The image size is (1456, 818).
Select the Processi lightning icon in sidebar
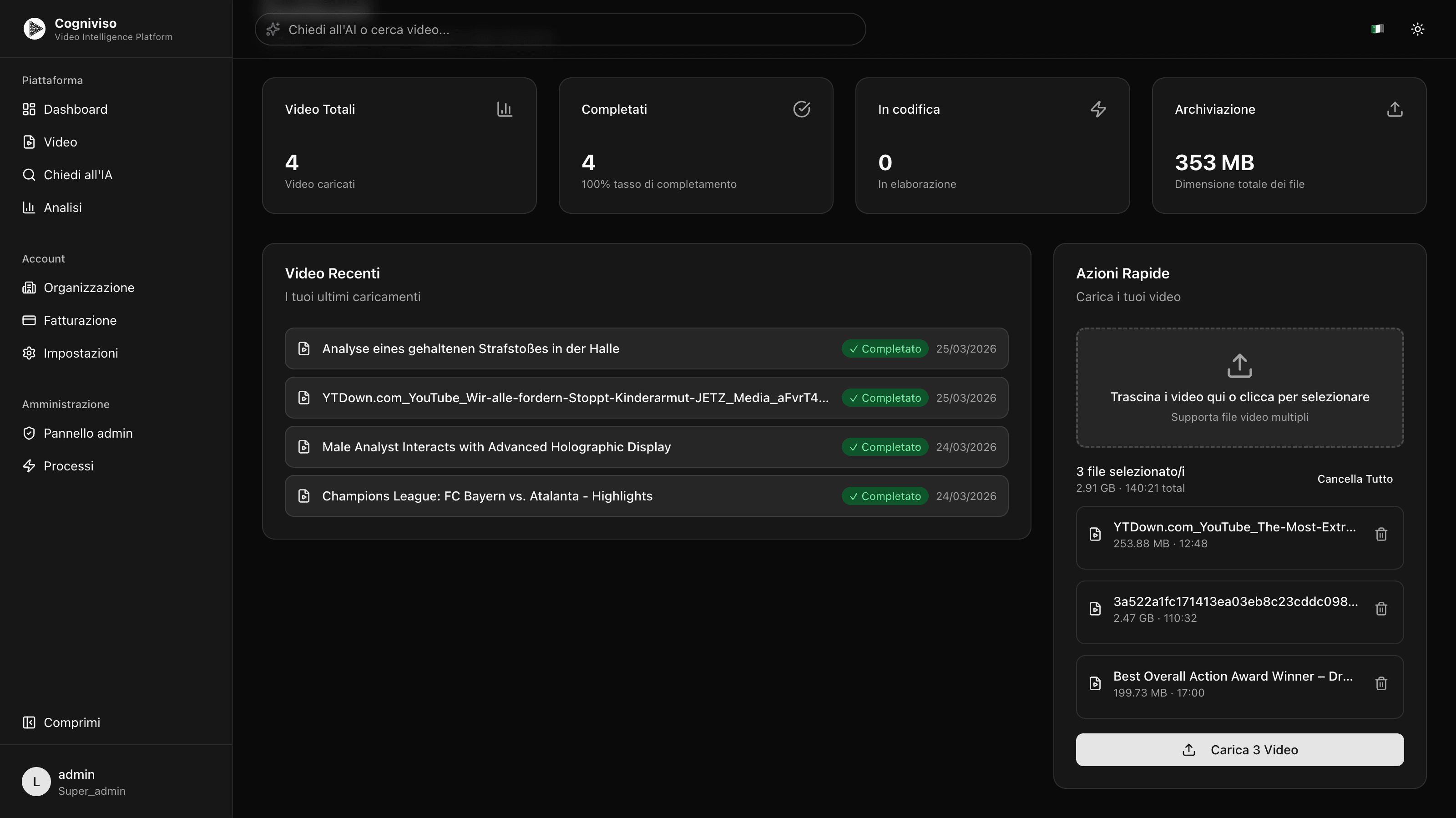(x=30, y=466)
